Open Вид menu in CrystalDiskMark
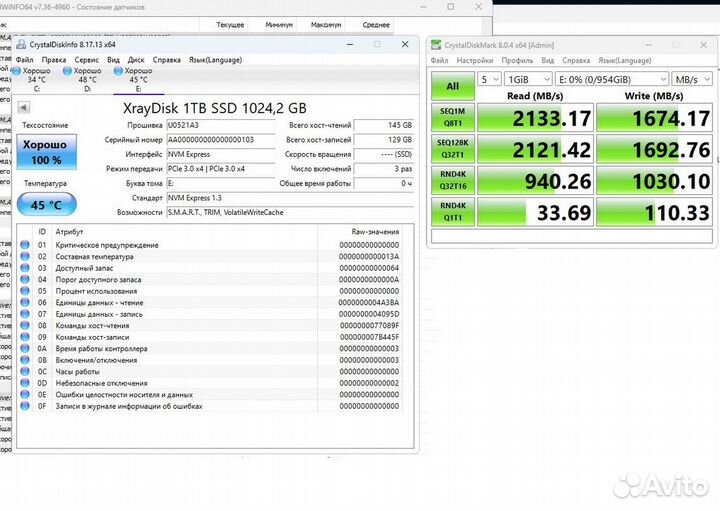The width and height of the screenshot is (720, 511). [x=547, y=61]
